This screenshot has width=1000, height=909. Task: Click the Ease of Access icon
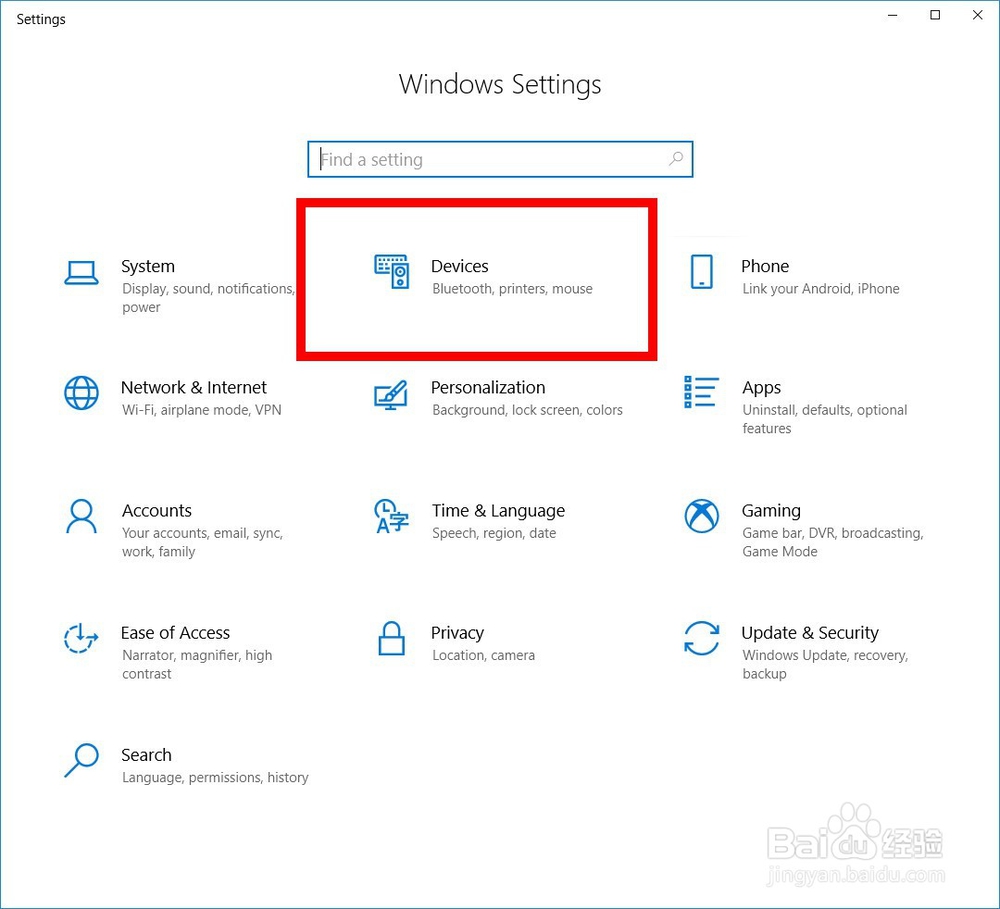point(81,638)
